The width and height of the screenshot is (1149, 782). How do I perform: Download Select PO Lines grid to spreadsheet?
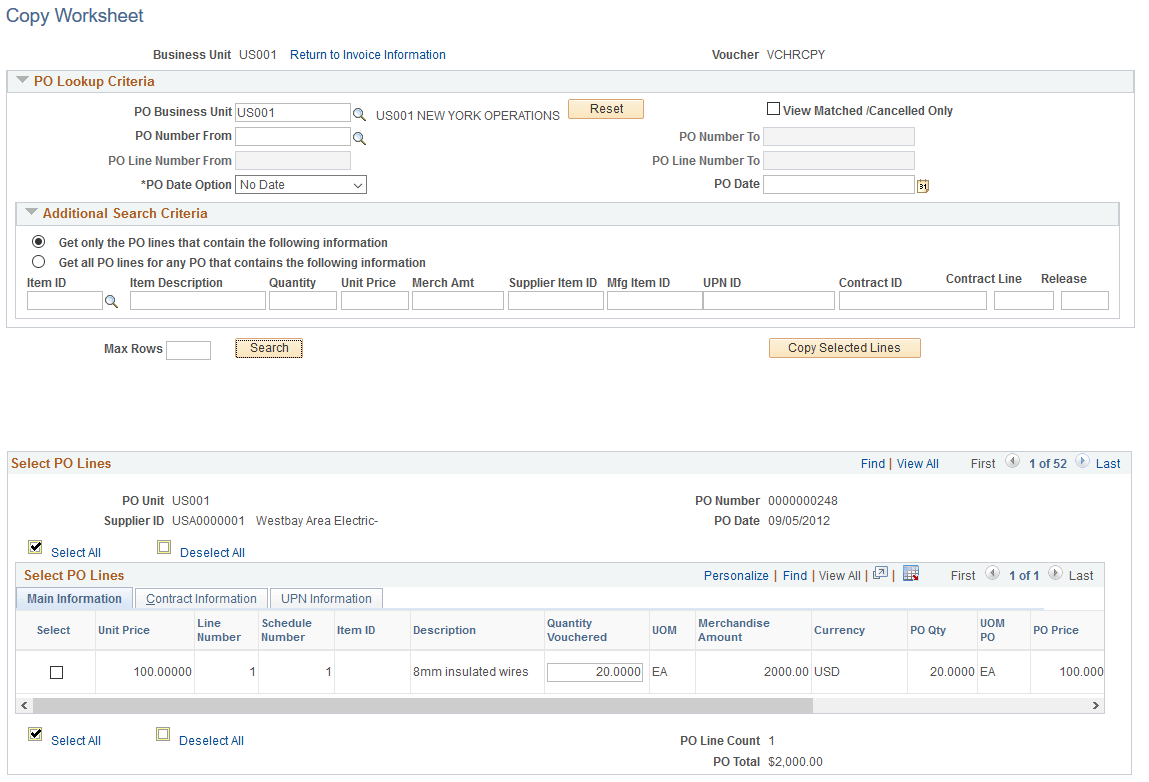[910, 575]
